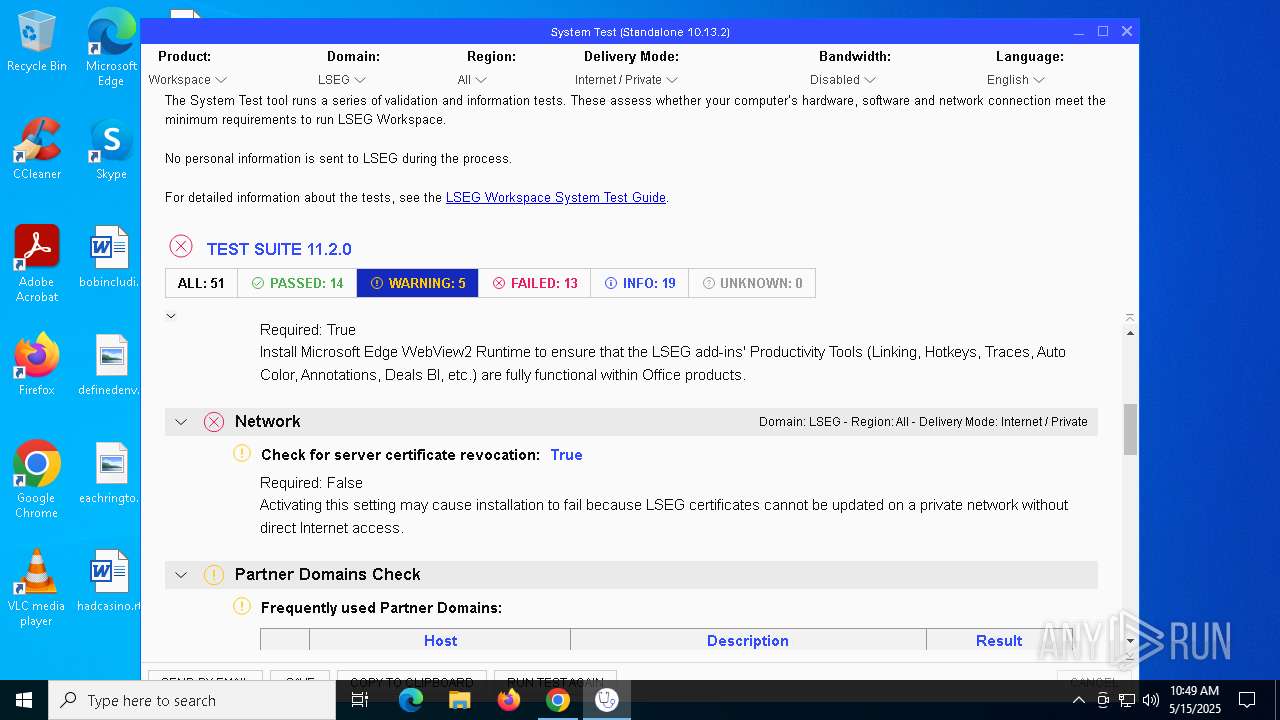Collapse the section chevron above Required: True

pos(171,316)
